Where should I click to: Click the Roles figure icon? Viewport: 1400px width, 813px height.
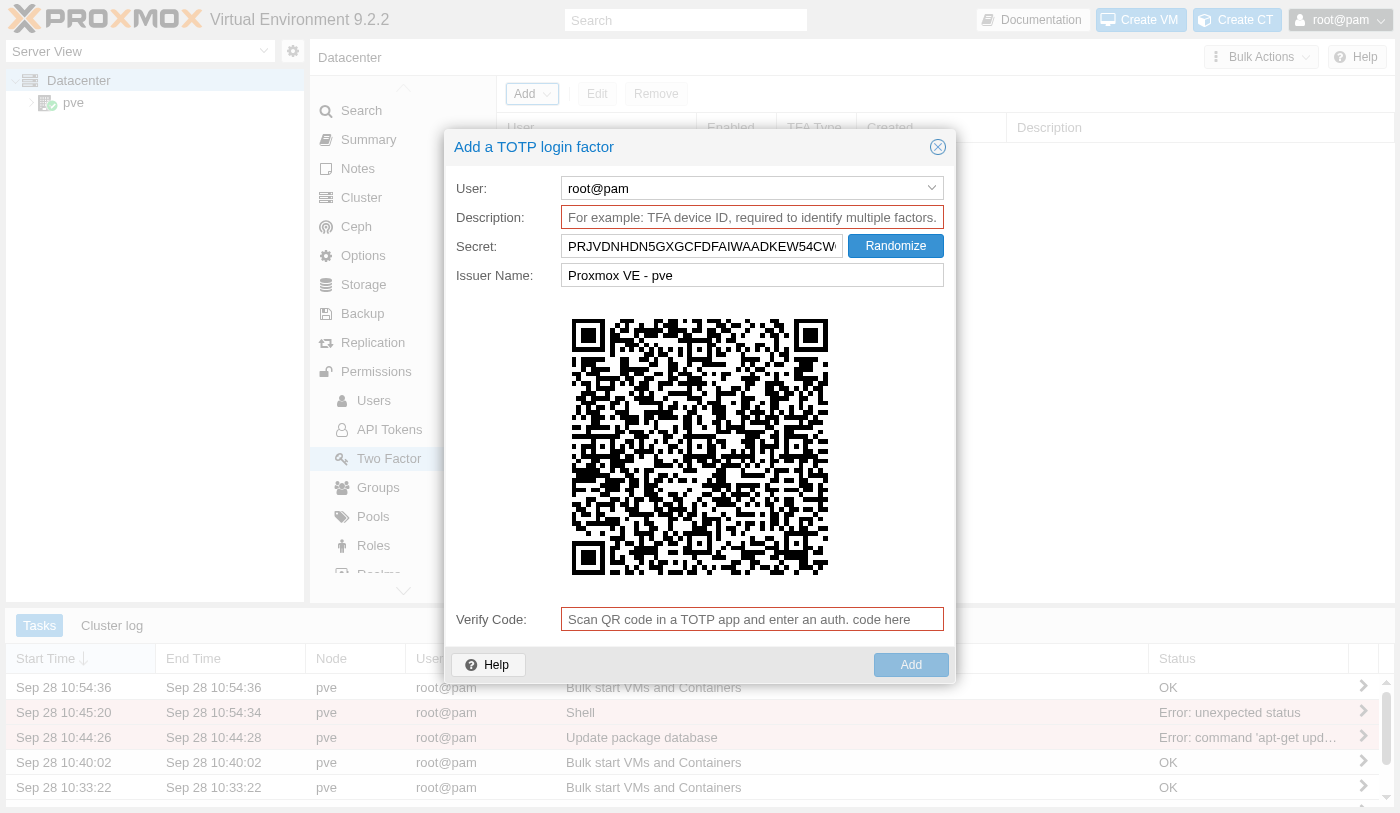342,546
